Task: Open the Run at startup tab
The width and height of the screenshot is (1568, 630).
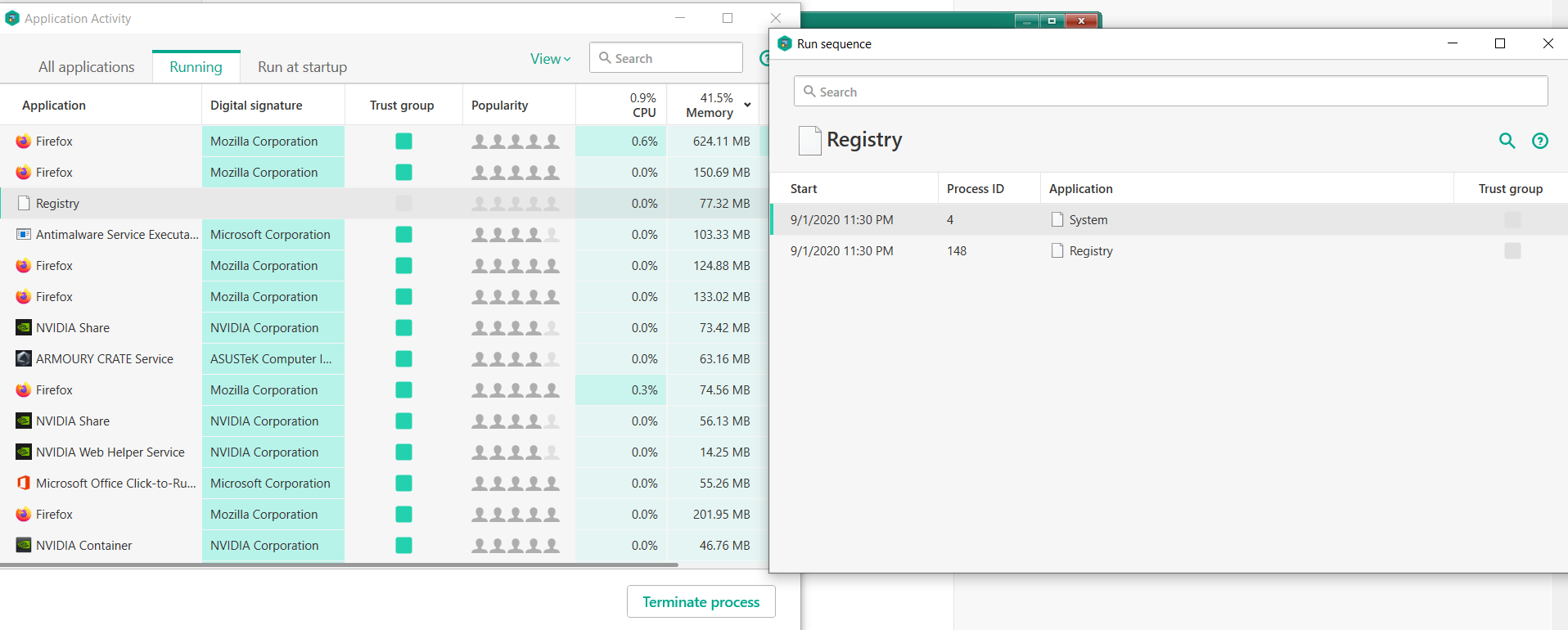Action: (x=303, y=67)
